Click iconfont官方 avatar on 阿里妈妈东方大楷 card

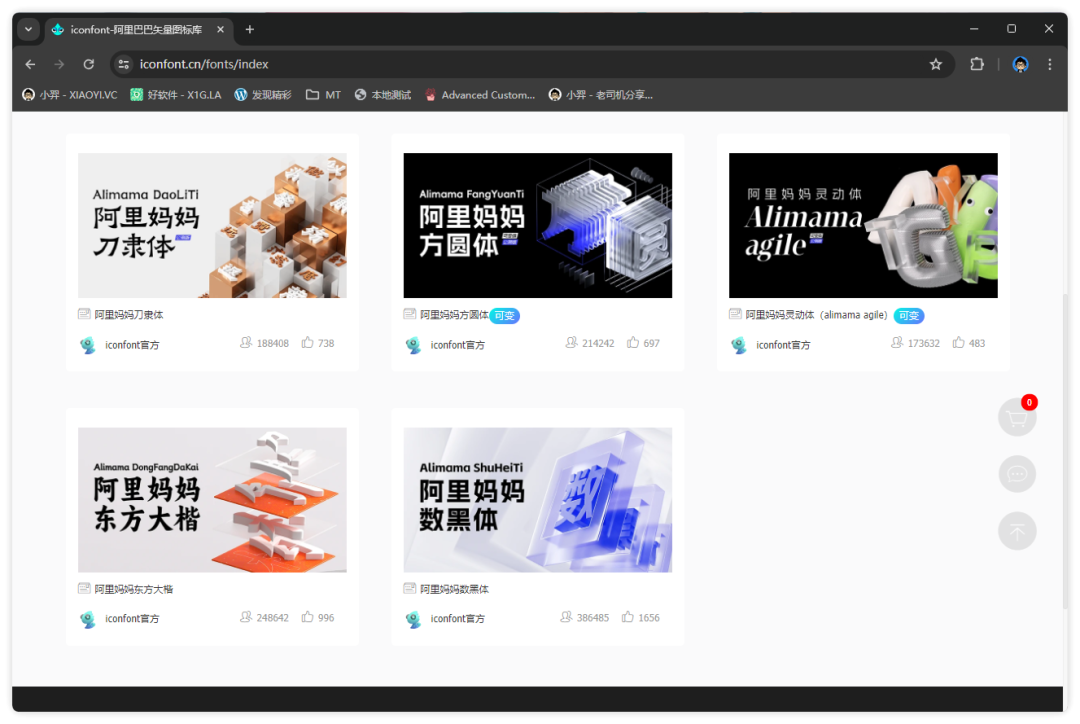87,619
